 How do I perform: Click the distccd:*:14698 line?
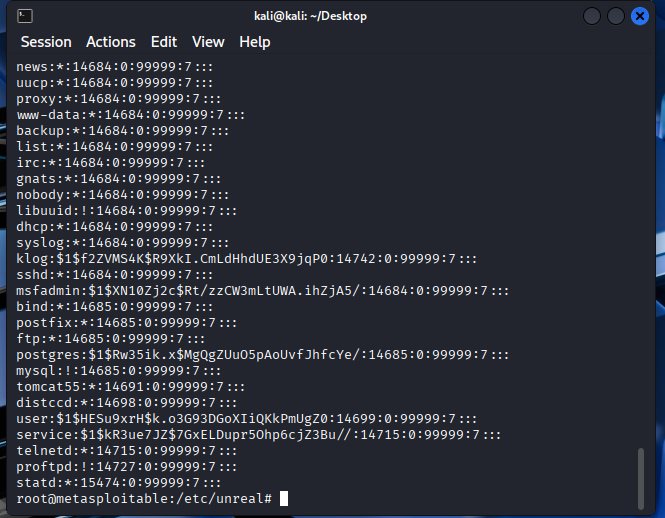(x=127, y=403)
